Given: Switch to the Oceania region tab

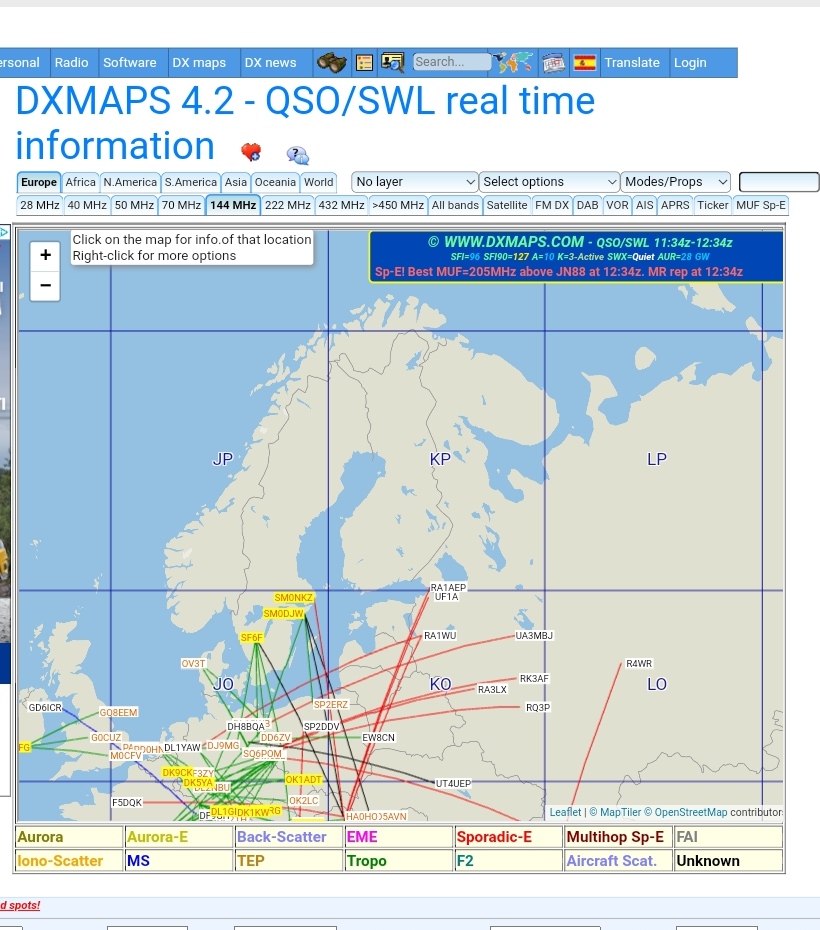Looking at the screenshot, I should [275, 182].
